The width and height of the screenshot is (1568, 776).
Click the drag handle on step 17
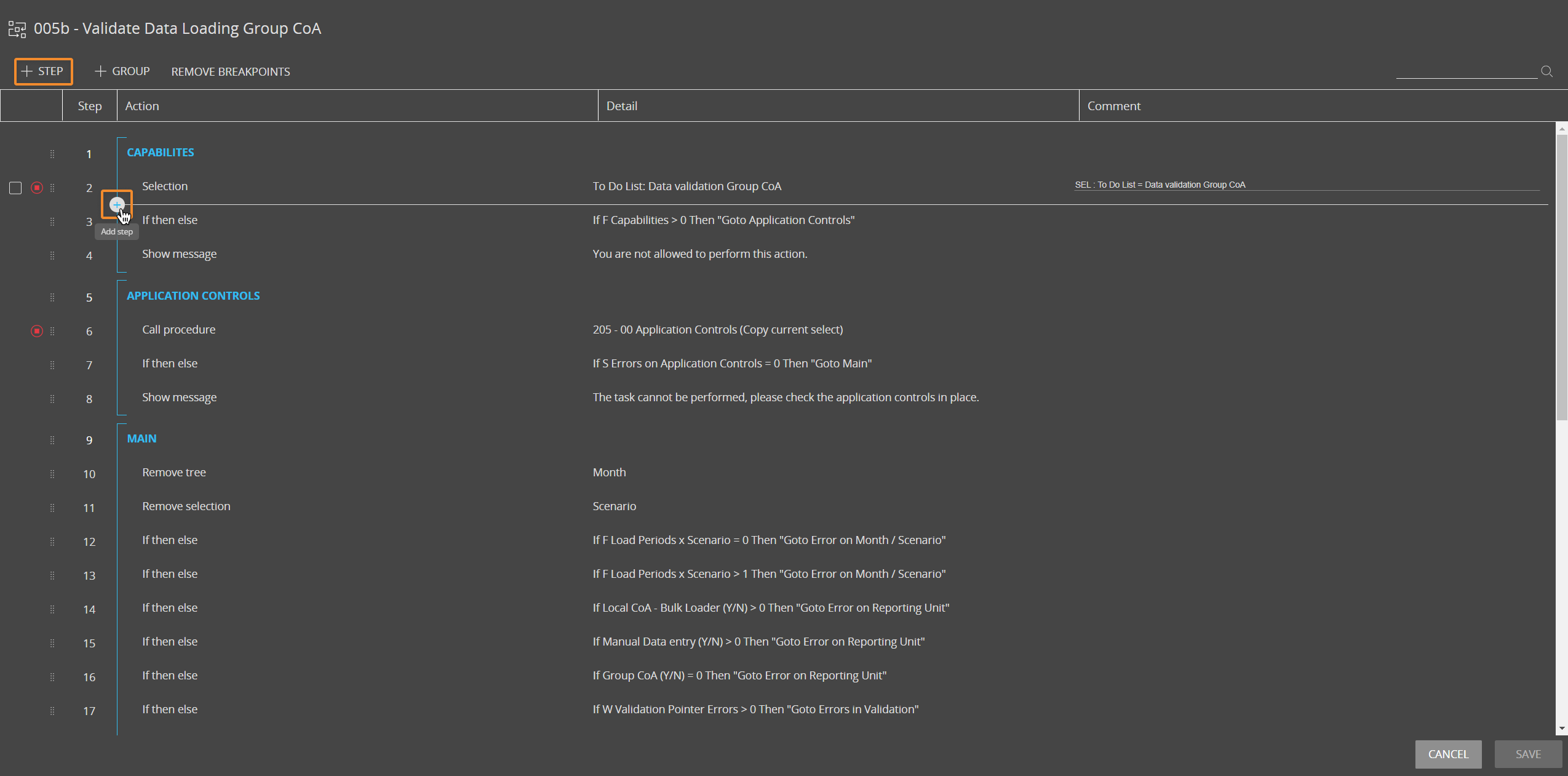click(x=52, y=711)
